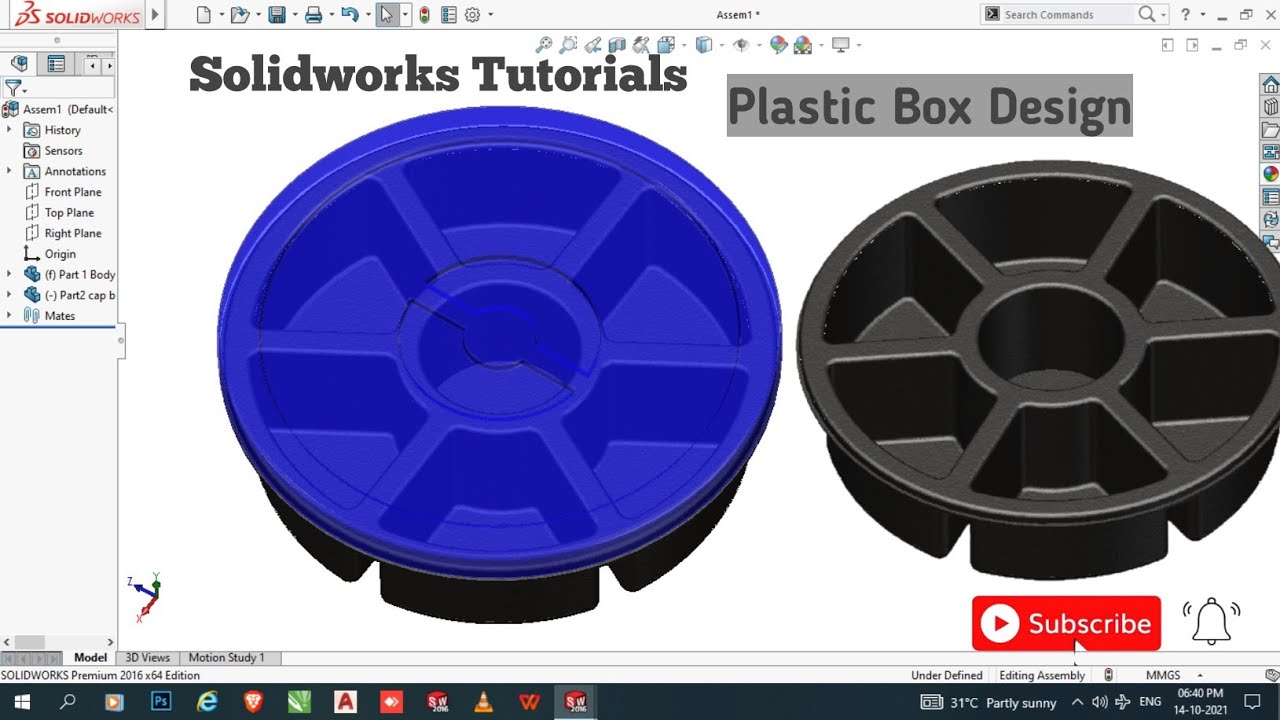Open SOLIDWORKS Resources home icon in task pane

coord(1270,84)
